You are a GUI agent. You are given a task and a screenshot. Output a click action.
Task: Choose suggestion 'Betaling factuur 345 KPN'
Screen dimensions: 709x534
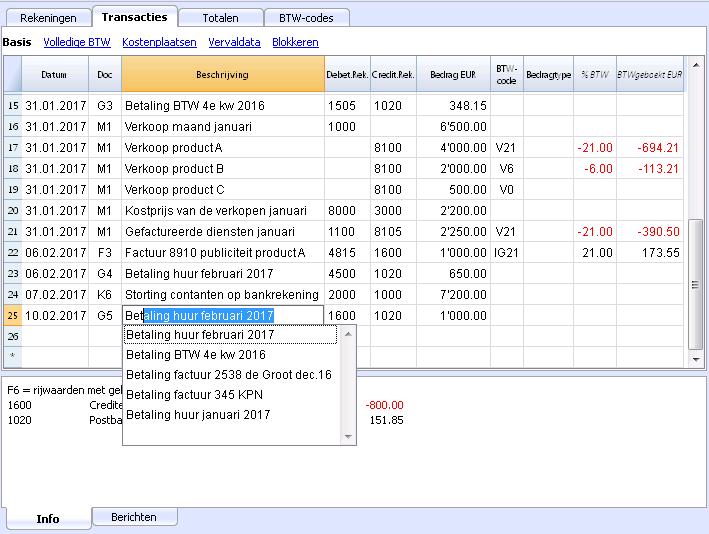(x=232, y=395)
